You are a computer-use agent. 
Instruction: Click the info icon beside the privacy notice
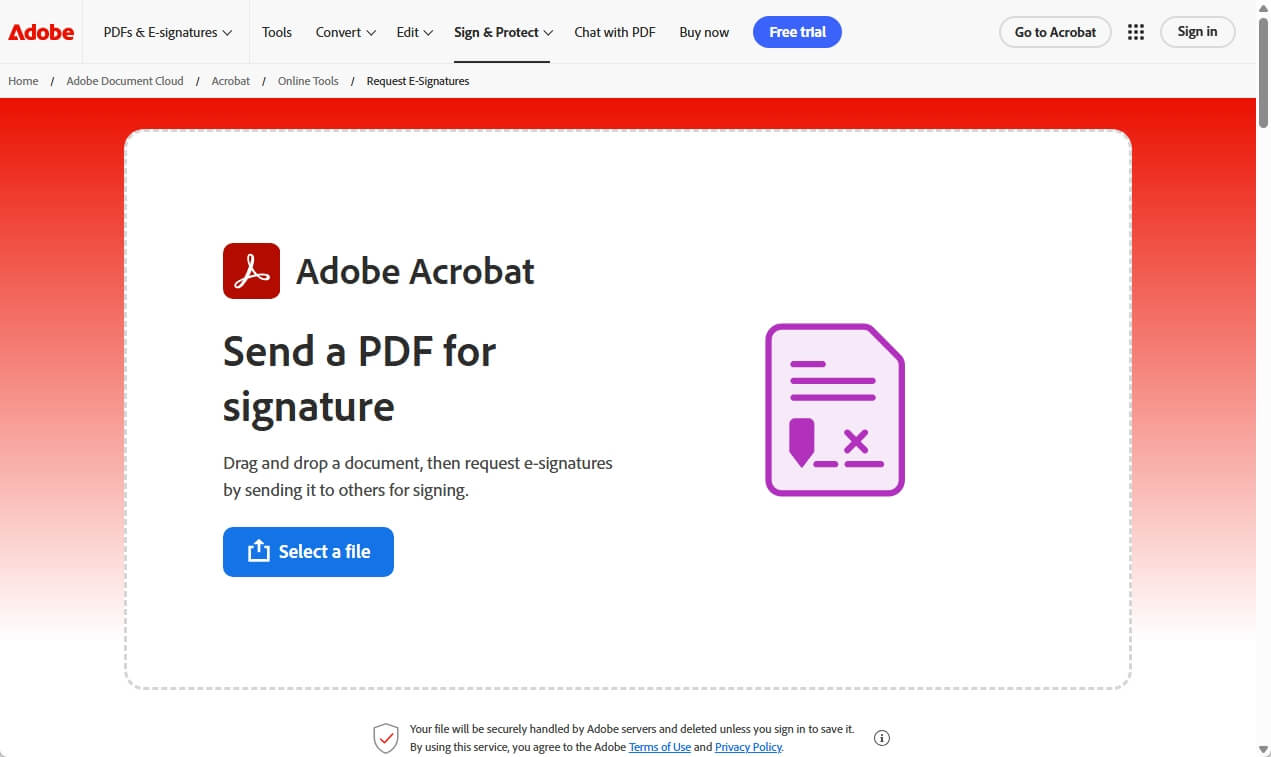882,738
